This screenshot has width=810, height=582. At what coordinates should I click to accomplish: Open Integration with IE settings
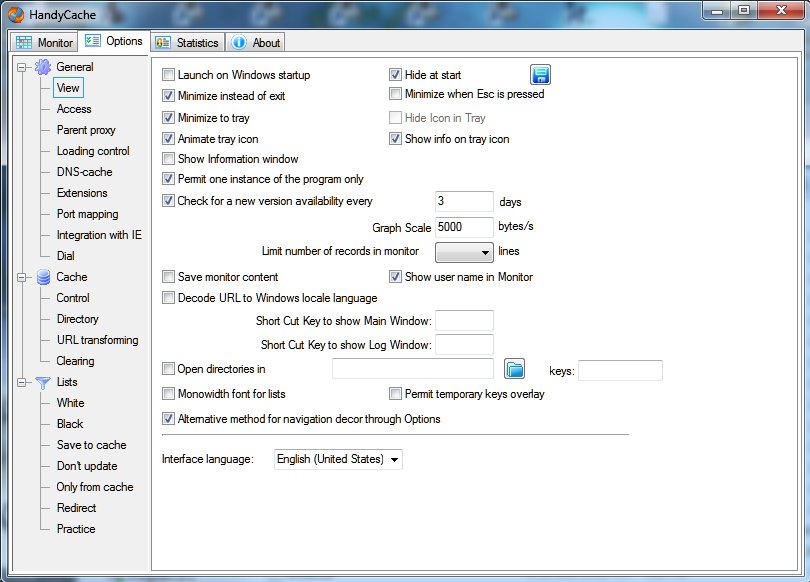click(99, 235)
